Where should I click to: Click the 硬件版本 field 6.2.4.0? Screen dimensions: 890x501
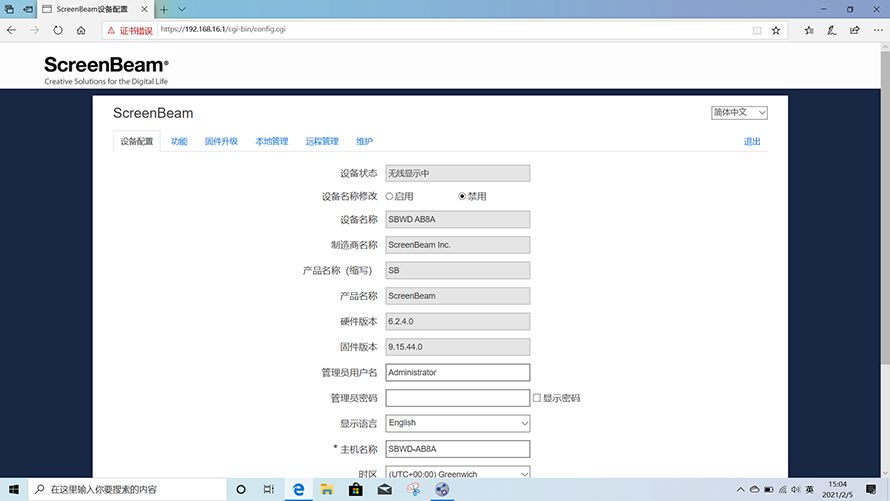point(457,321)
